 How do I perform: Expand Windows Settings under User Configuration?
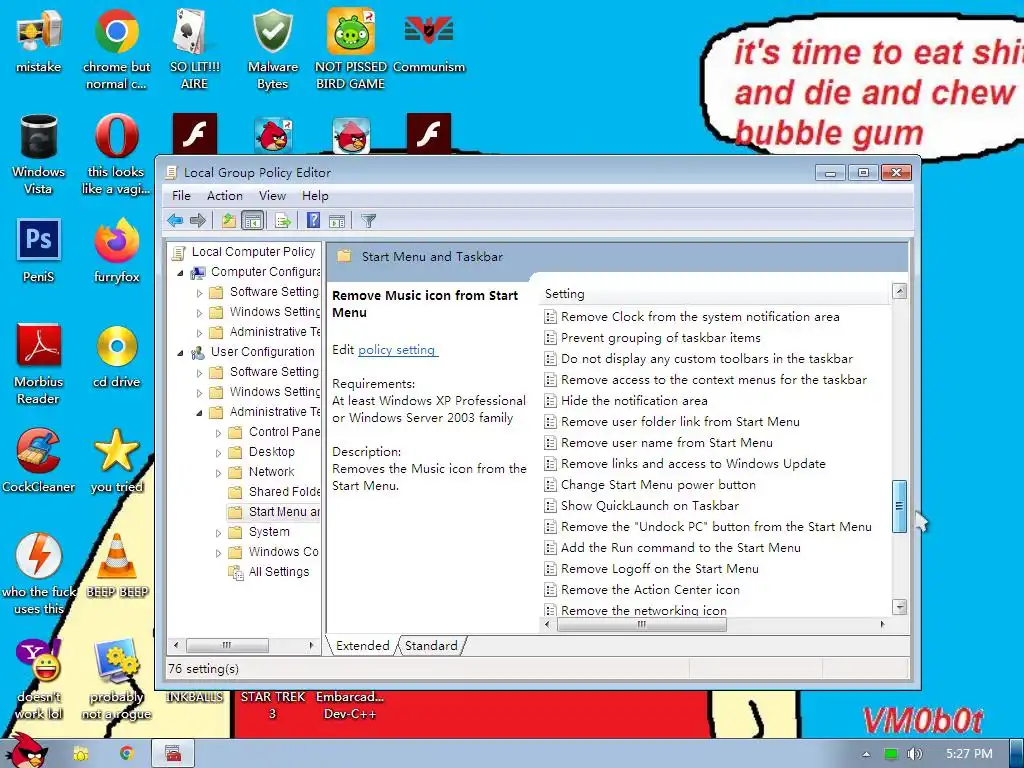[x=200, y=393]
